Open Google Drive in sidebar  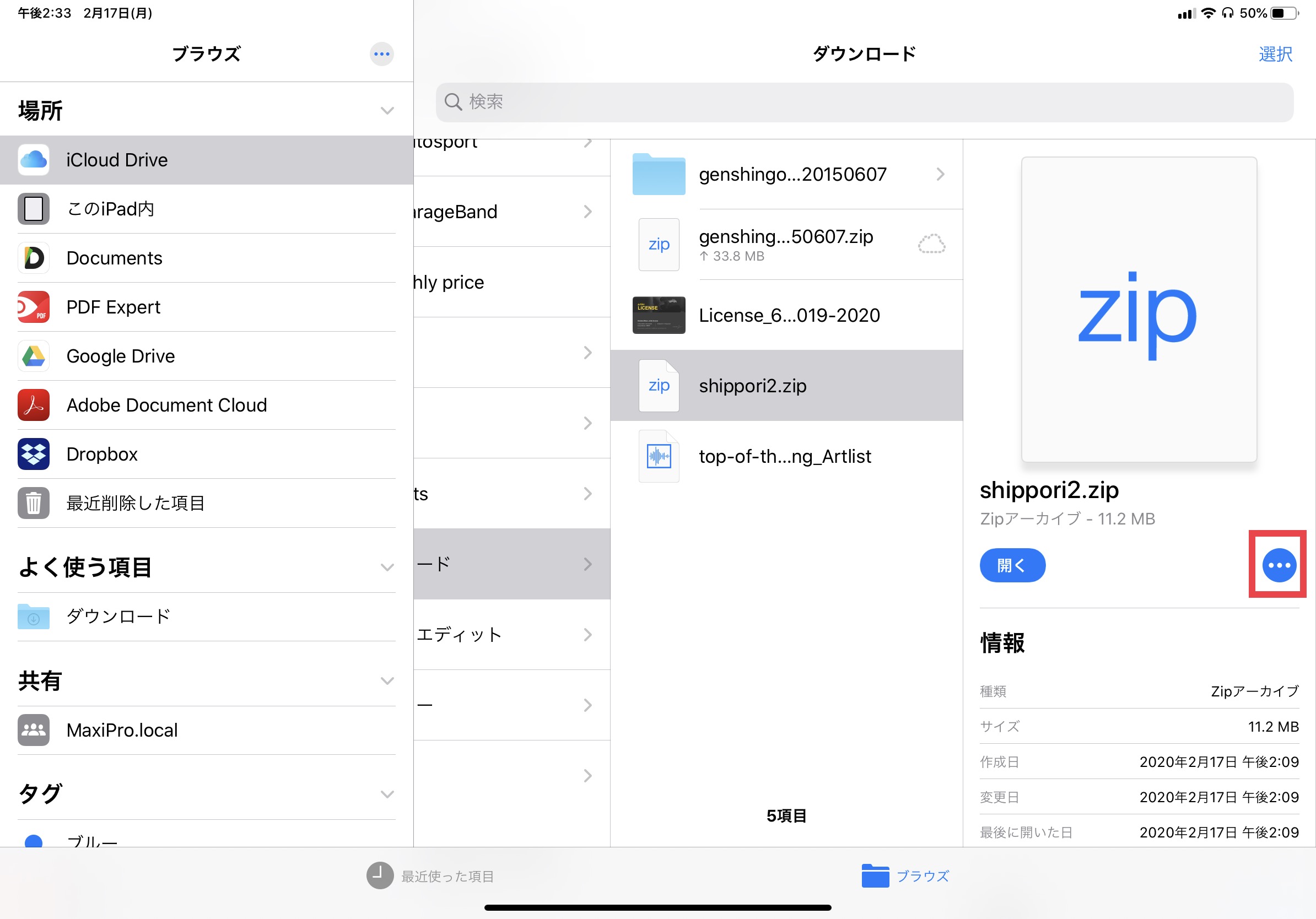(120, 356)
